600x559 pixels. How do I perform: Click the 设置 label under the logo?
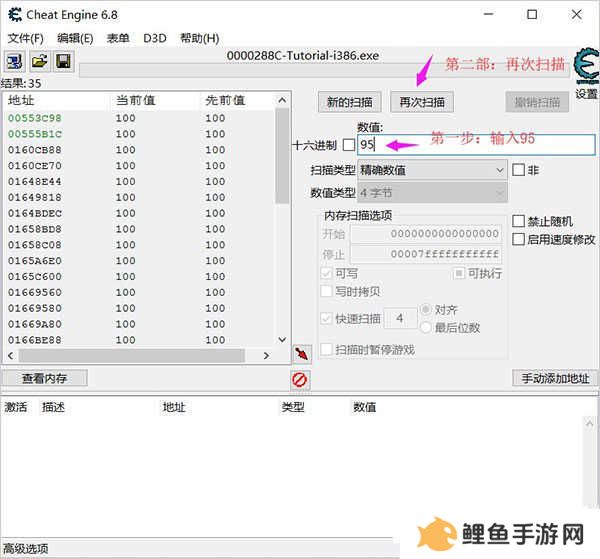[x=587, y=94]
